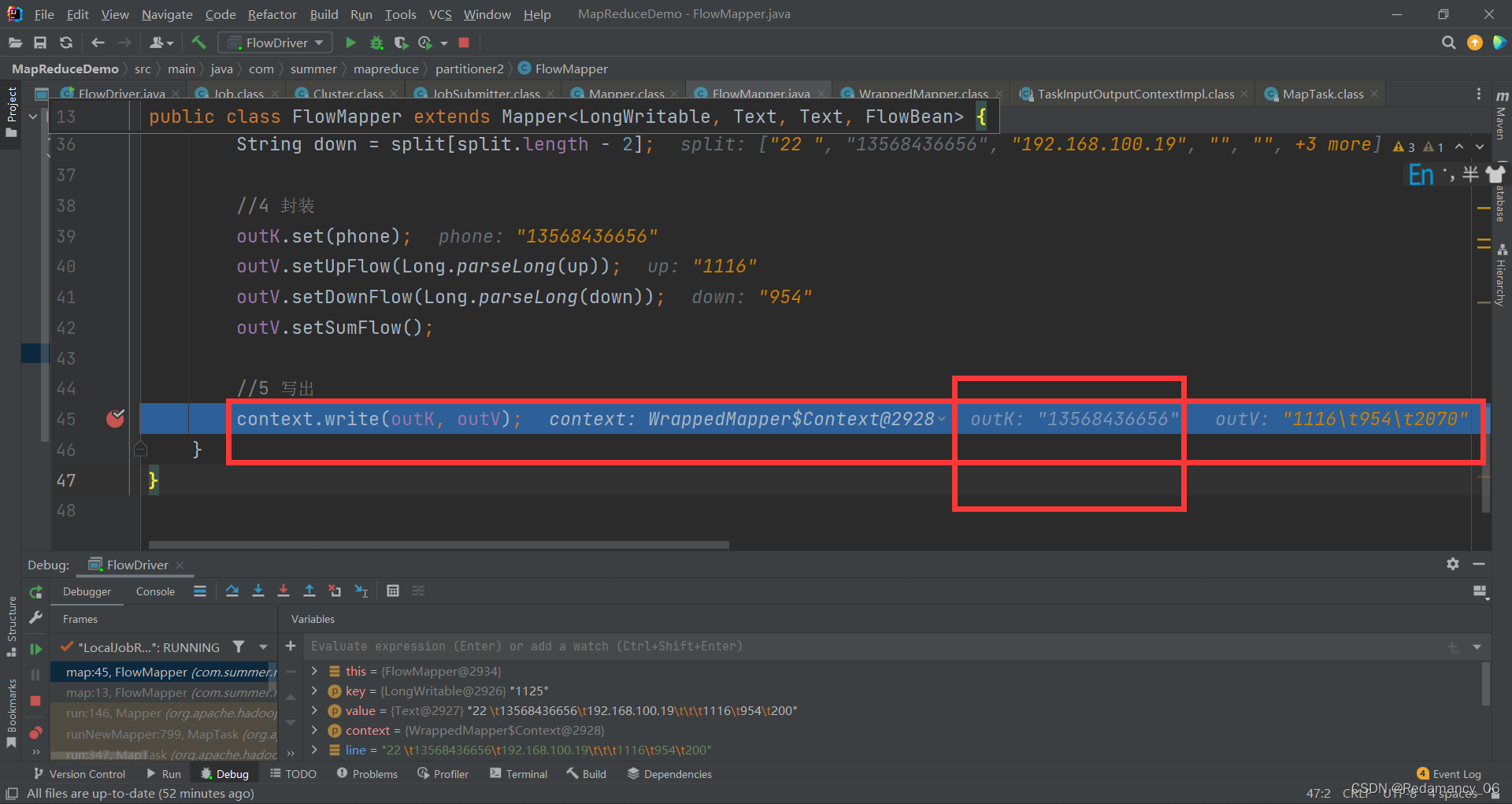Open Version Control tool window

tap(80, 774)
